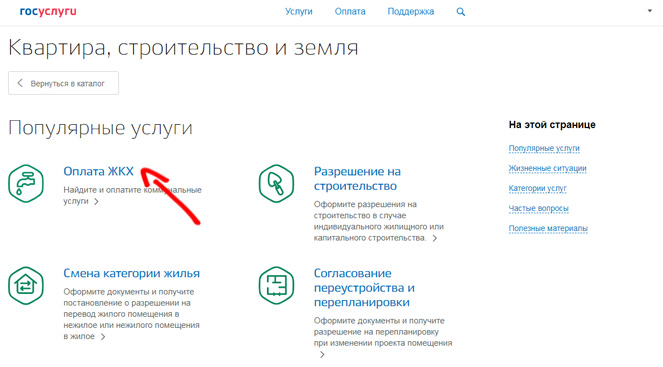663x367 pixels.
Task: Open the Услуги menu item
Action: click(x=299, y=11)
